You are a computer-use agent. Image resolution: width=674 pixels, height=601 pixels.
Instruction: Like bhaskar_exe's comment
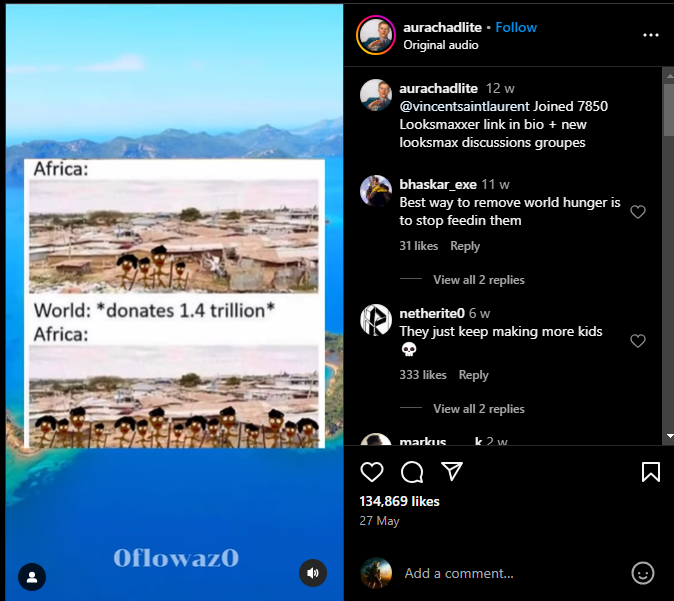coord(638,212)
